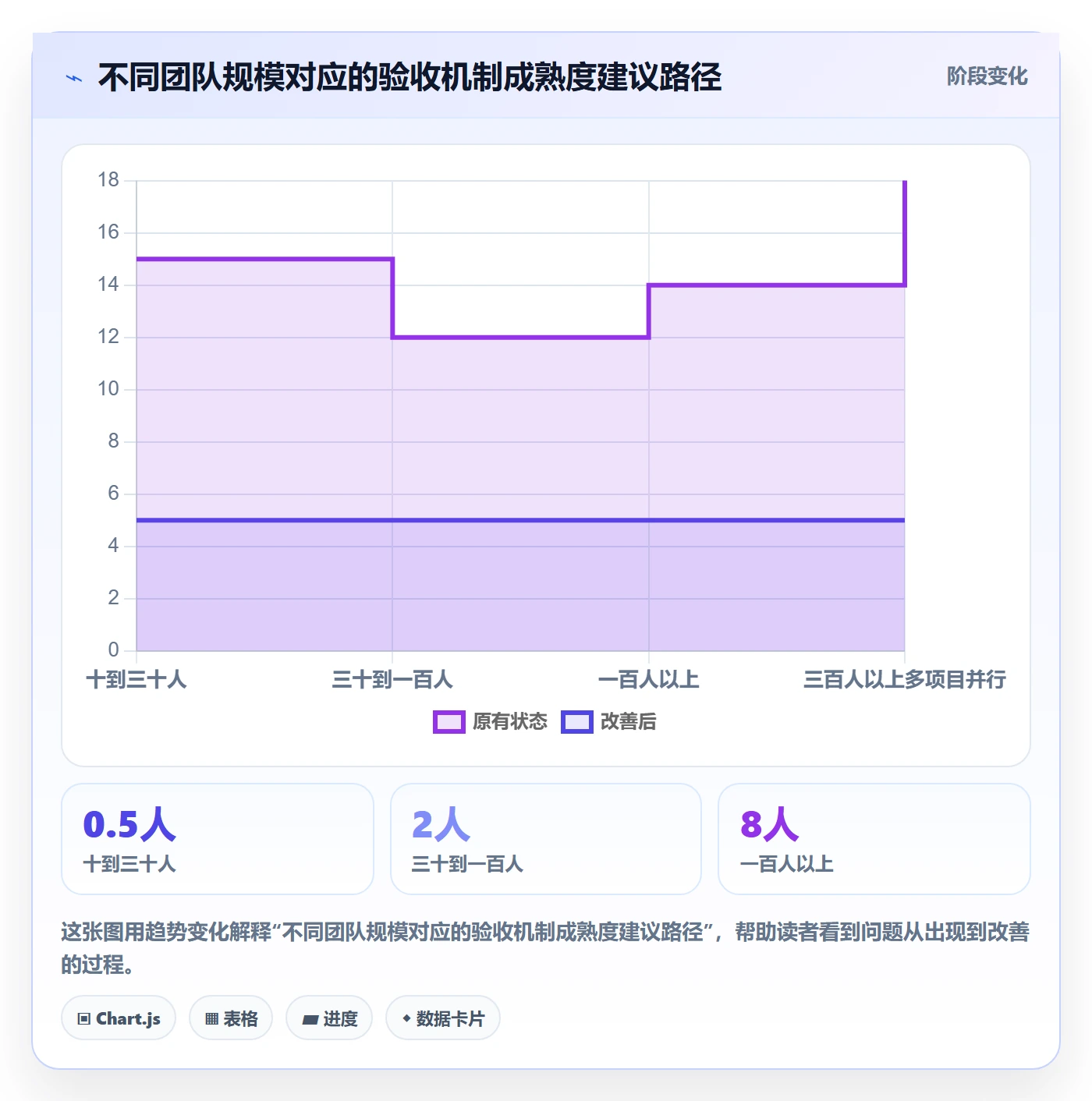Click the y-axis value 16

[108, 232]
